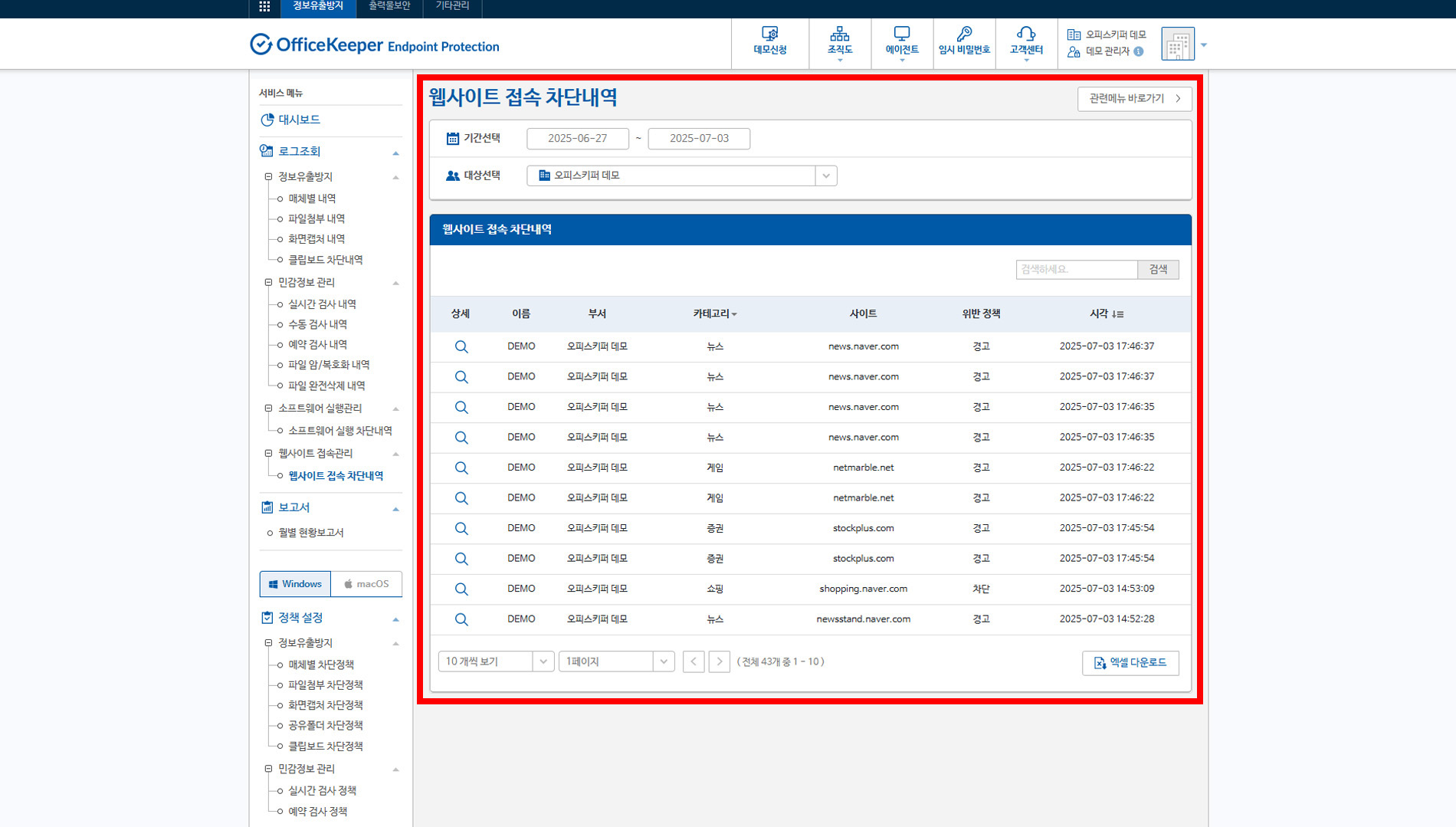Collapse the 민감정보 관리 tree node under 로그조회
This screenshot has height=827, width=1456.
[x=268, y=282]
